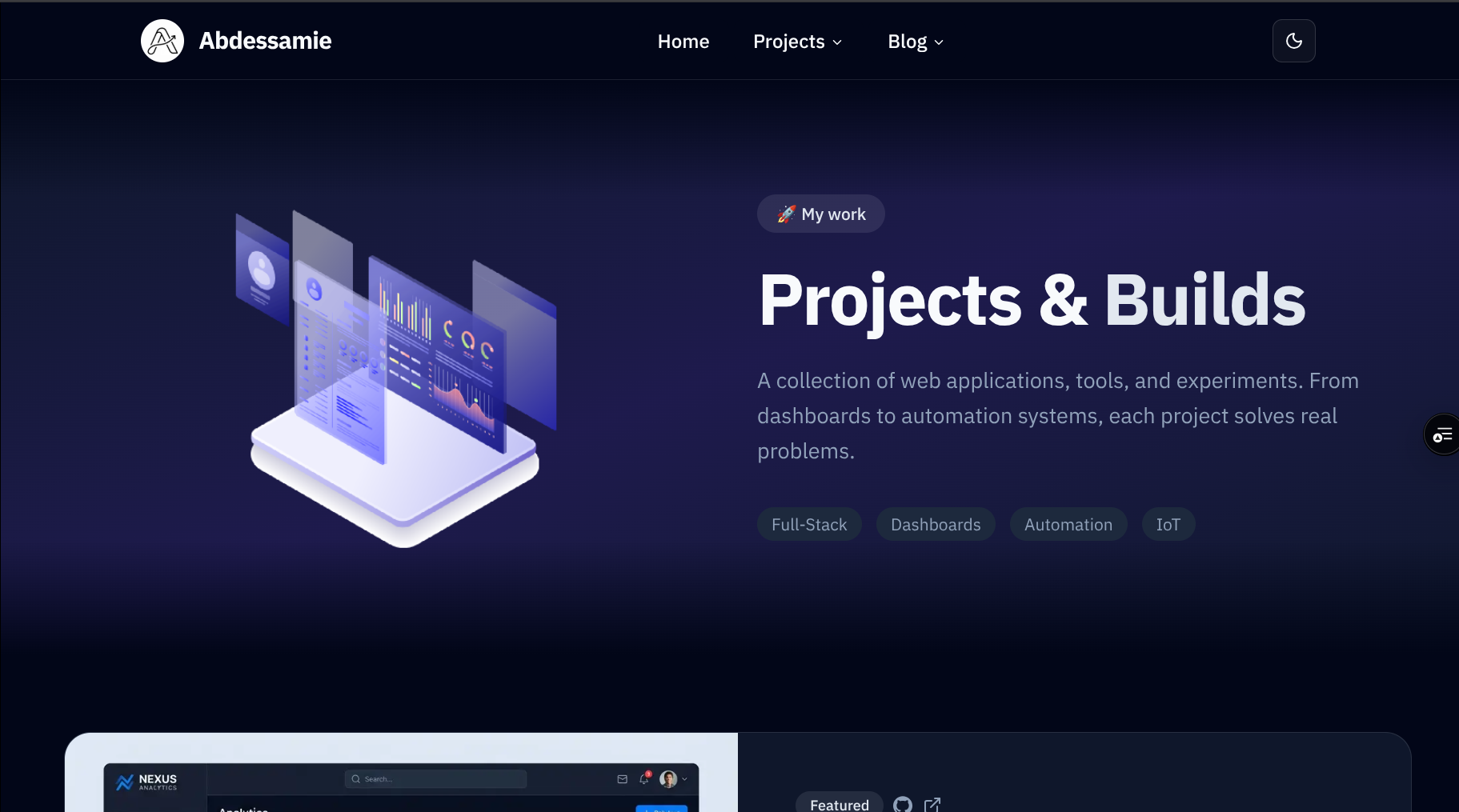
Task: Expand the Projects dropdown menu
Action: pos(797,42)
